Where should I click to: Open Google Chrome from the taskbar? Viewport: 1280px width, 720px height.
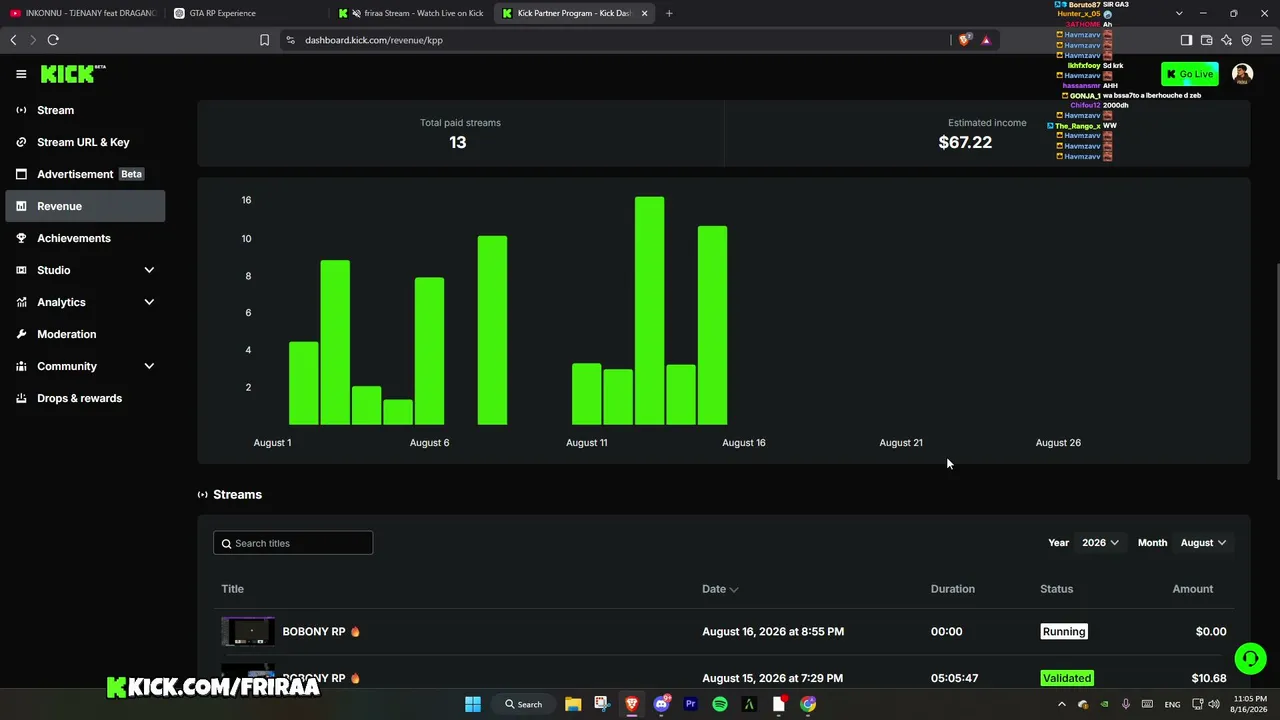point(808,704)
